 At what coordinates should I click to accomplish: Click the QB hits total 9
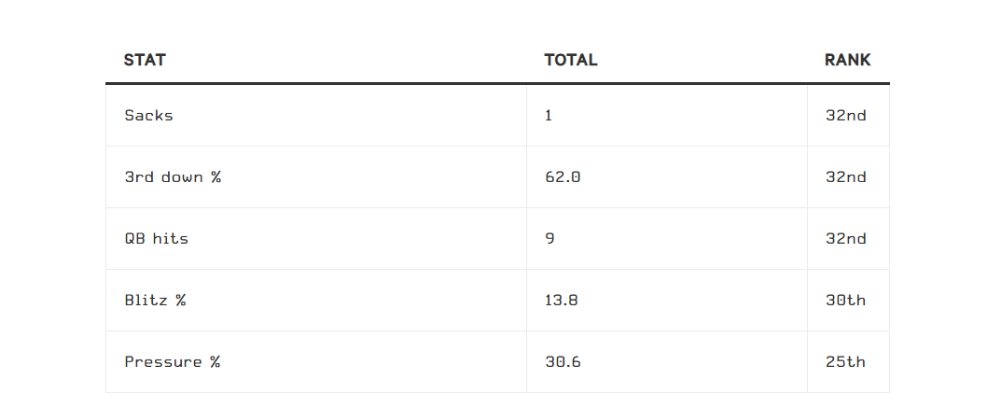[x=549, y=239]
